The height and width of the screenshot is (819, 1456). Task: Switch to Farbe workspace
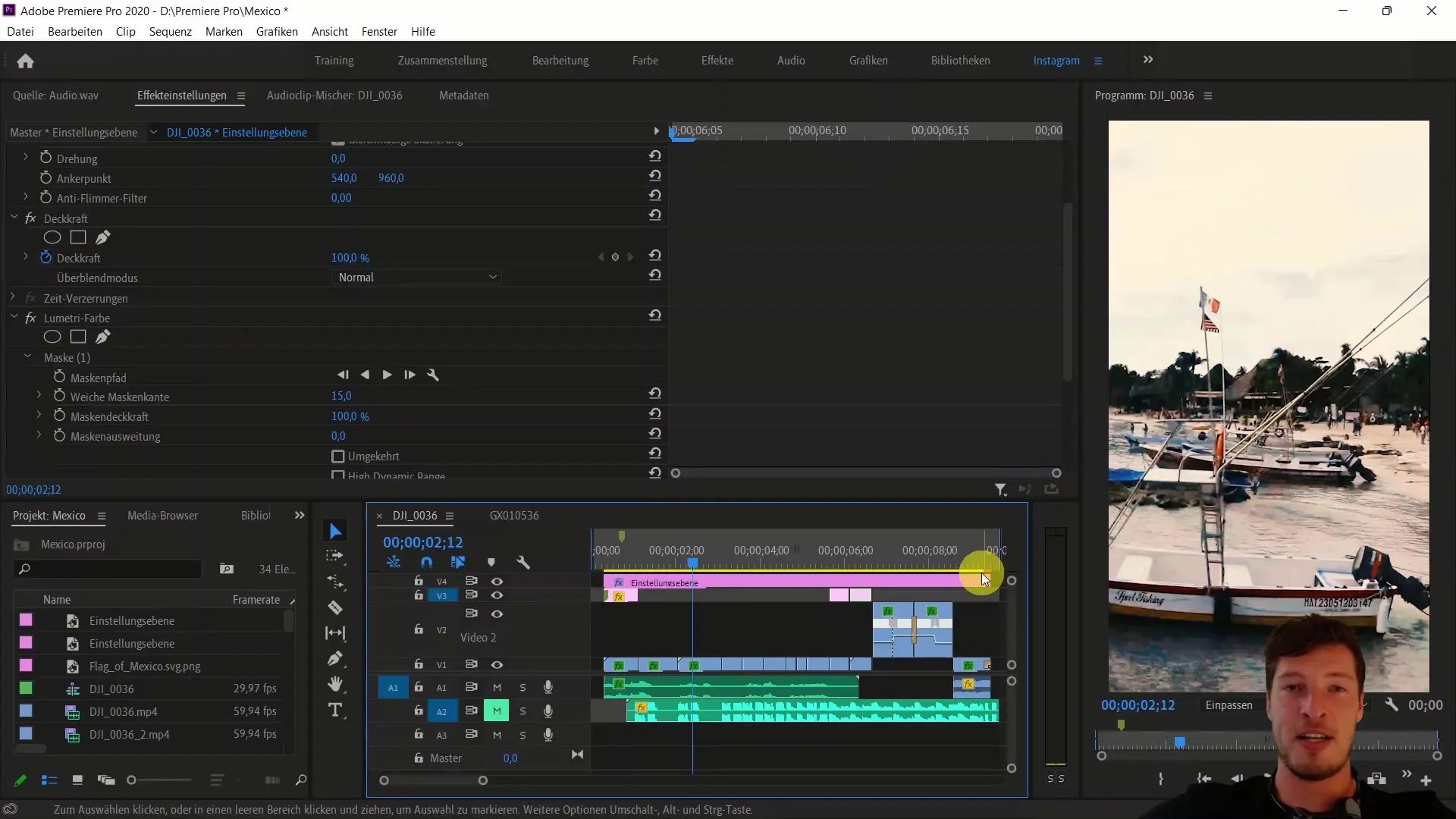coord(645,60)
